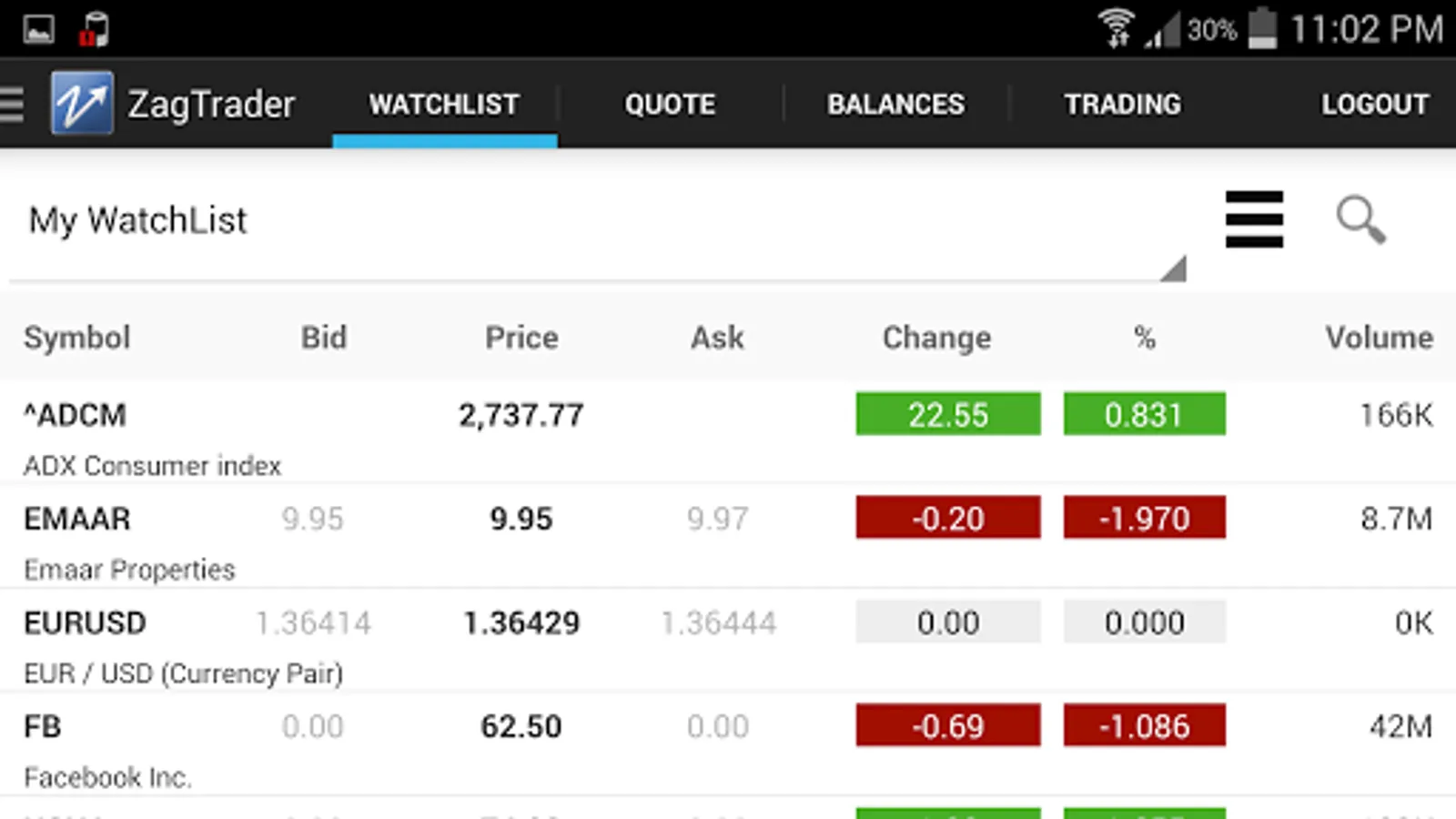The width and height of the screenshot is (1456, 819).
Task: Sort by the Symbol column header
Action: [77, 338]
